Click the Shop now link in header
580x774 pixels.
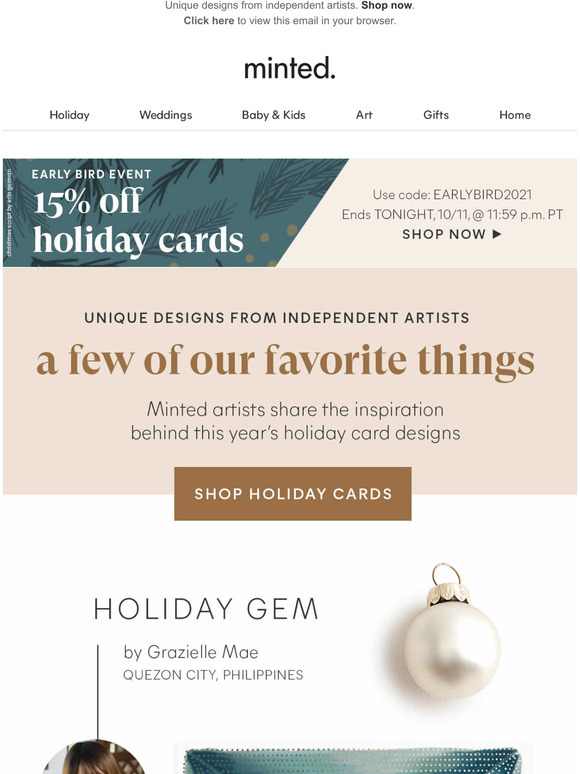click(387, 5)
